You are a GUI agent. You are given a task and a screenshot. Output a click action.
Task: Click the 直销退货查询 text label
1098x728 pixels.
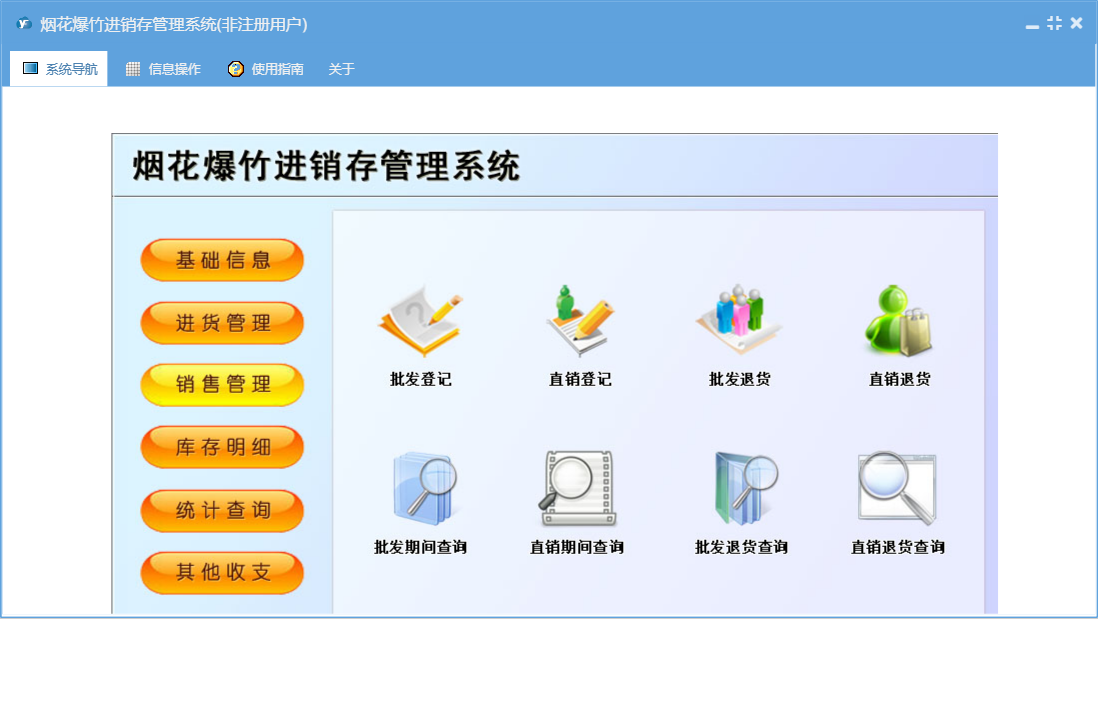tap(898, 547)
